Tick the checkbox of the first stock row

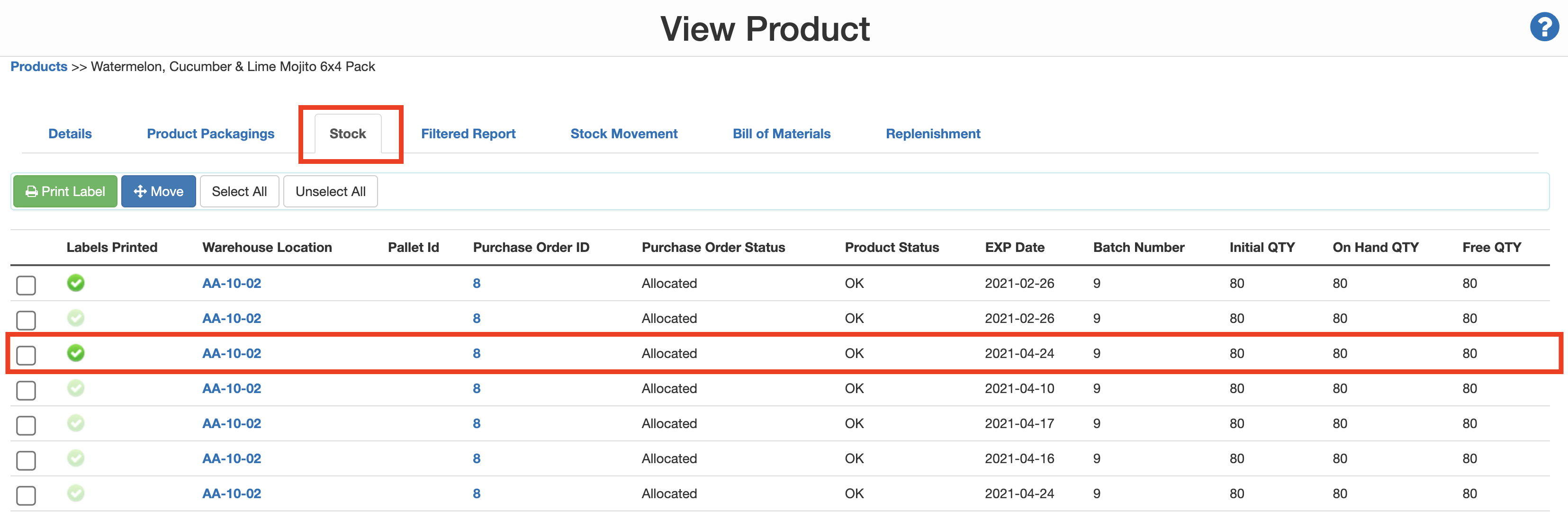click(x=26, y=285)
